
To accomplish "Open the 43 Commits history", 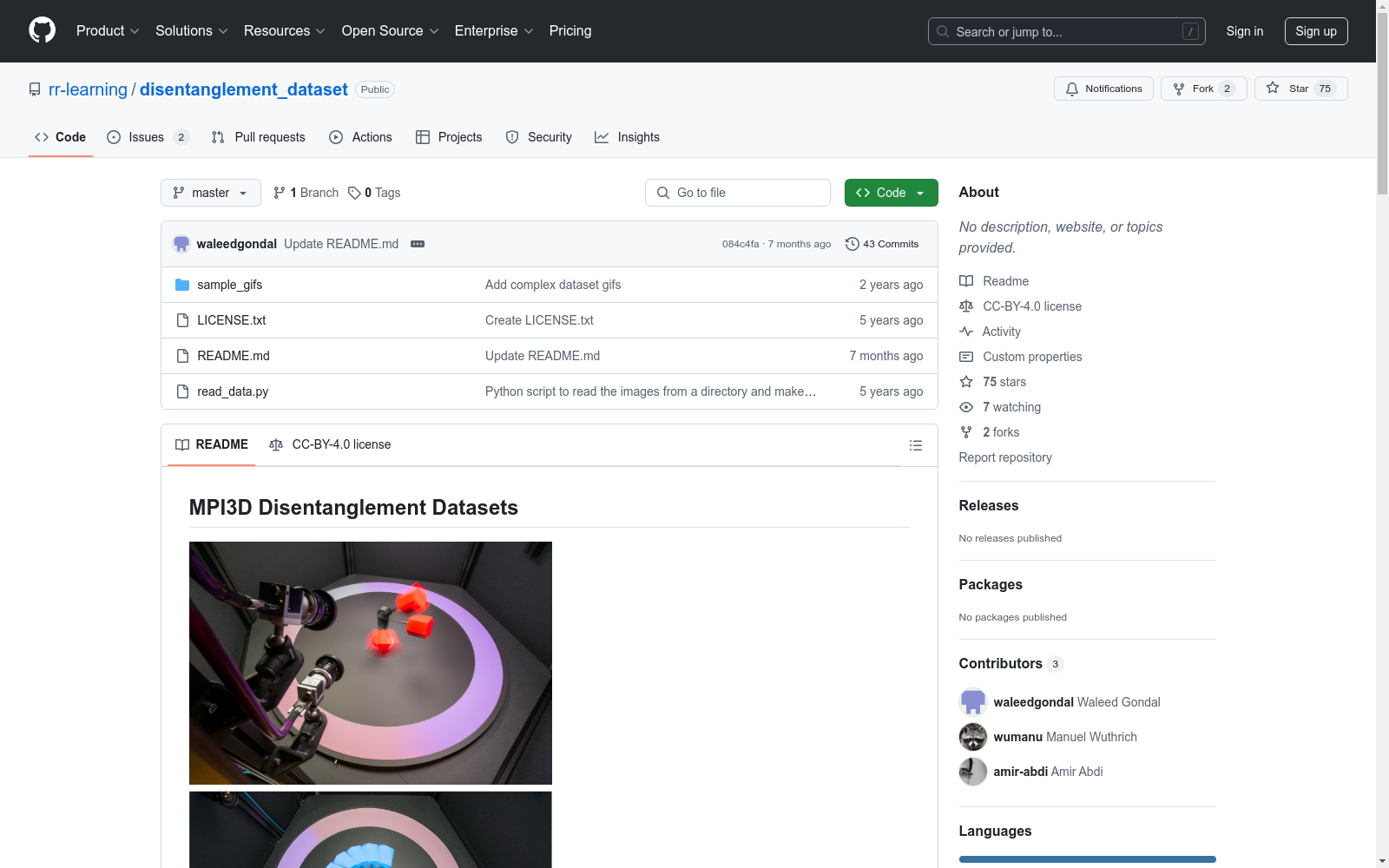I will click(882, 244).
